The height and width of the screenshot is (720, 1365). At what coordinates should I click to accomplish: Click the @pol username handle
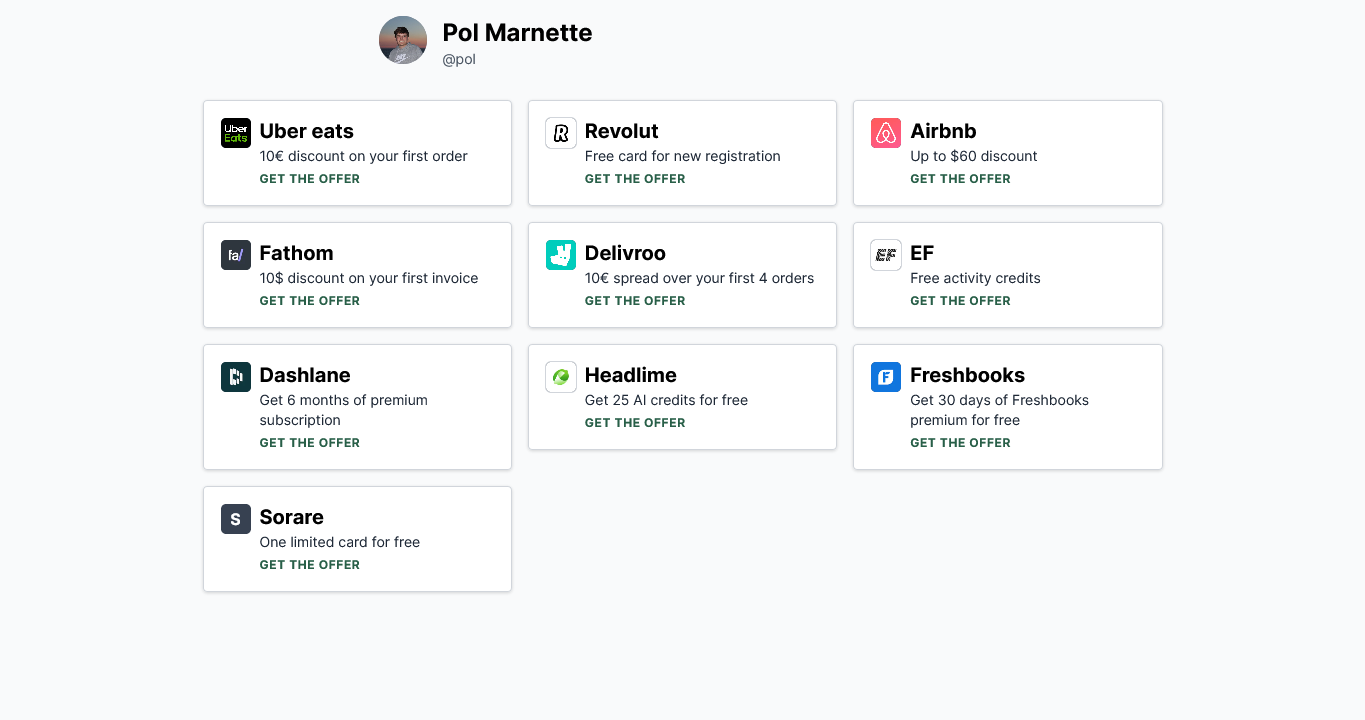(459, 60)
